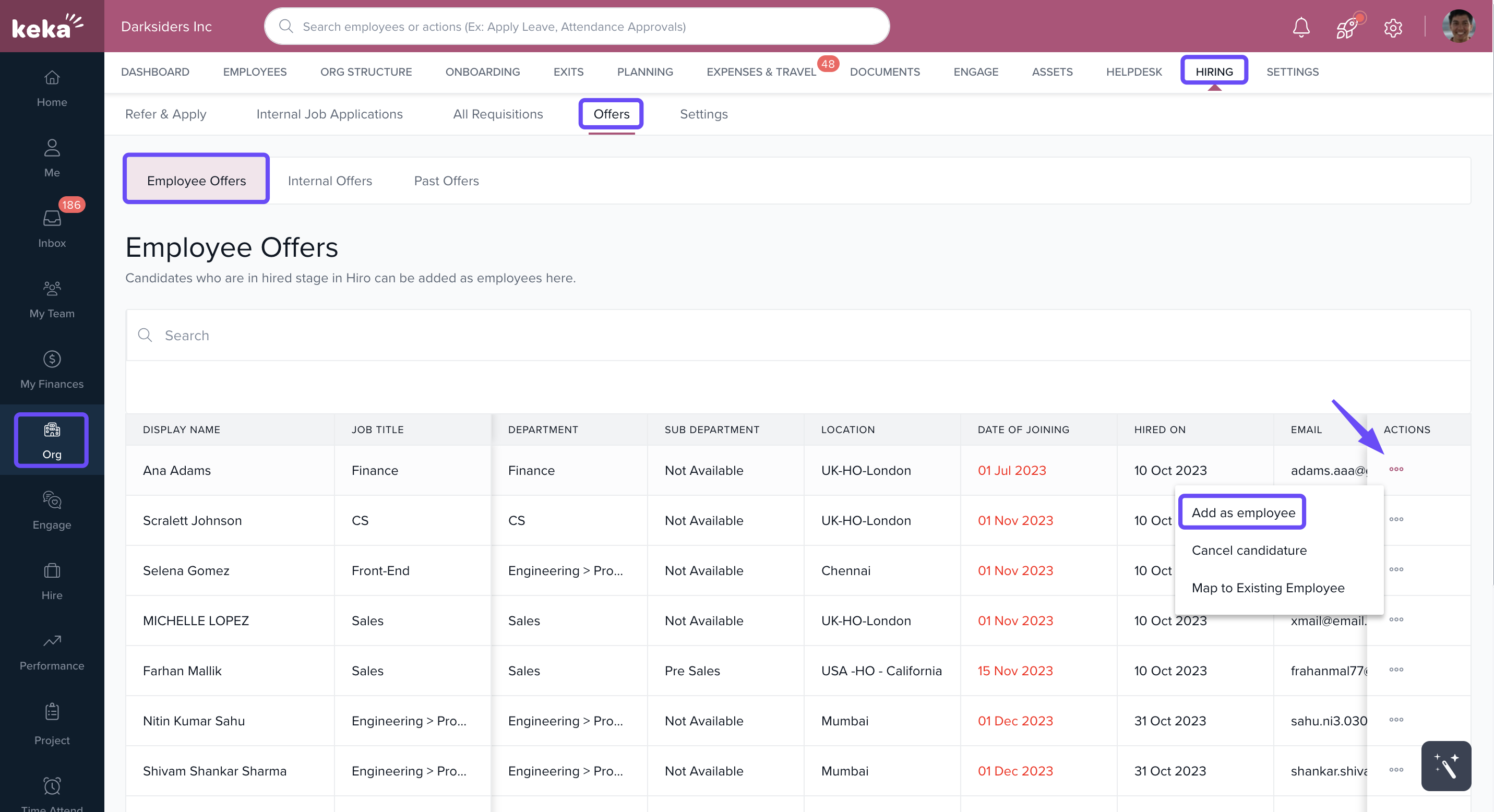Expand three-dots menu for Farhan Mallik
The image size is (1494, 812).
1396,670
